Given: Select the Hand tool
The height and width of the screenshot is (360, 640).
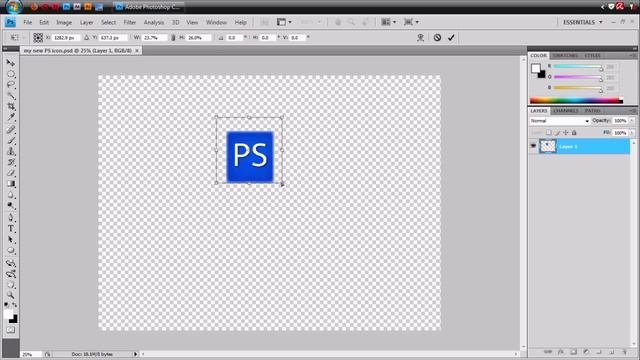Looking at the screenshot, I should (11, 284).
